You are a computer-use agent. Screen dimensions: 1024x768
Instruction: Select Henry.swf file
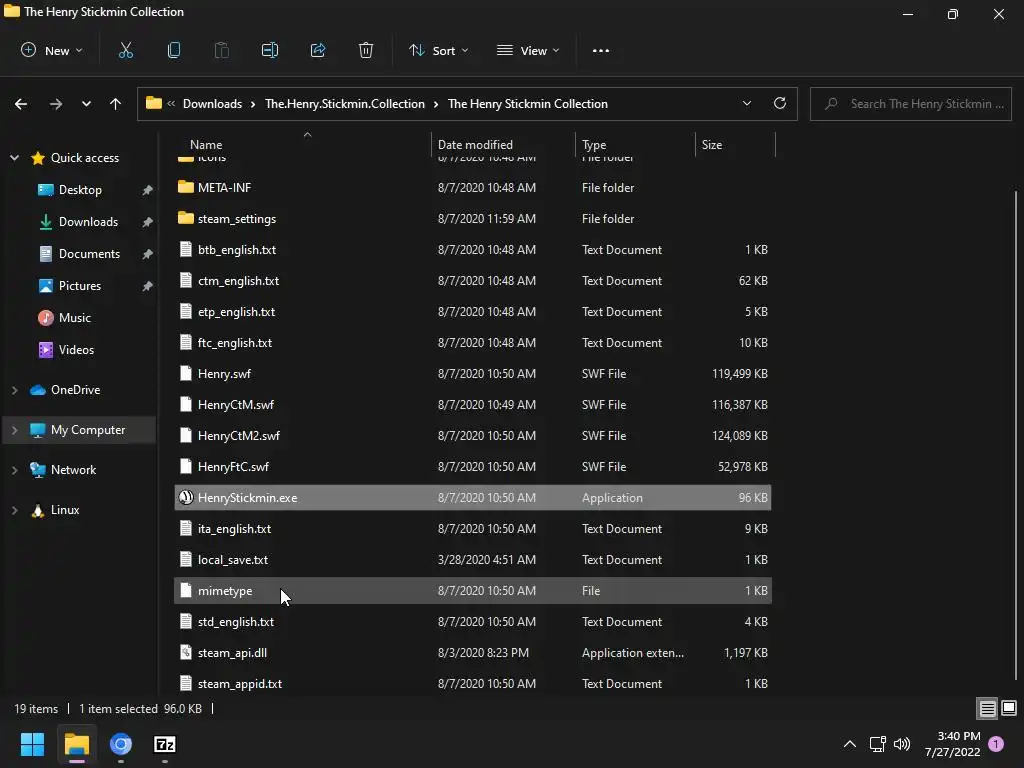coord(473,374)
